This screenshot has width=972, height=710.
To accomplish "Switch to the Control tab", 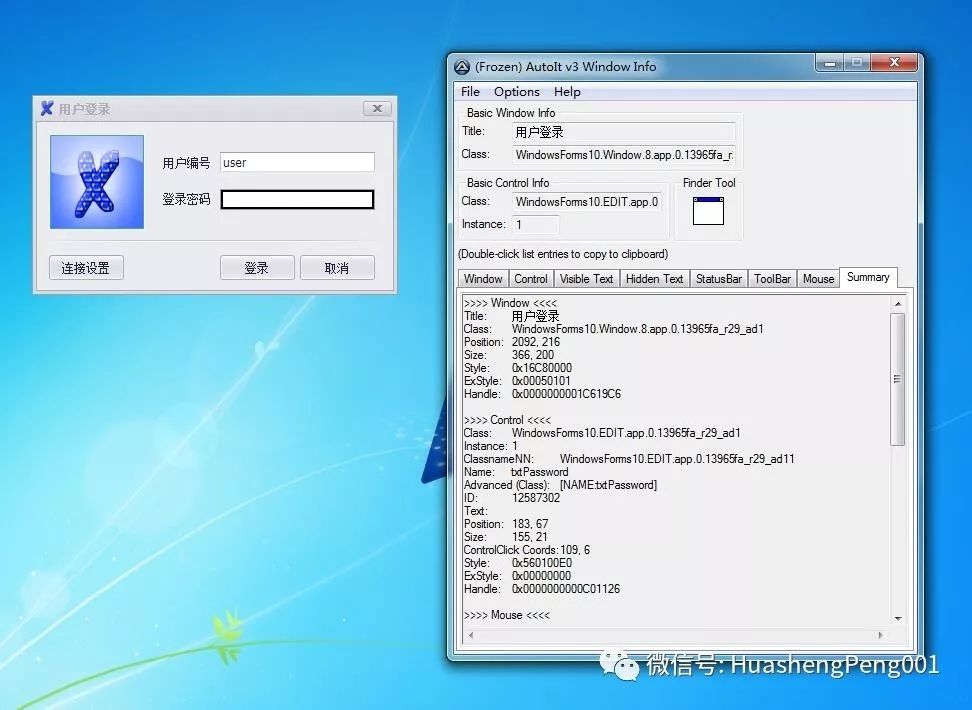I will [x=531, y=279].
